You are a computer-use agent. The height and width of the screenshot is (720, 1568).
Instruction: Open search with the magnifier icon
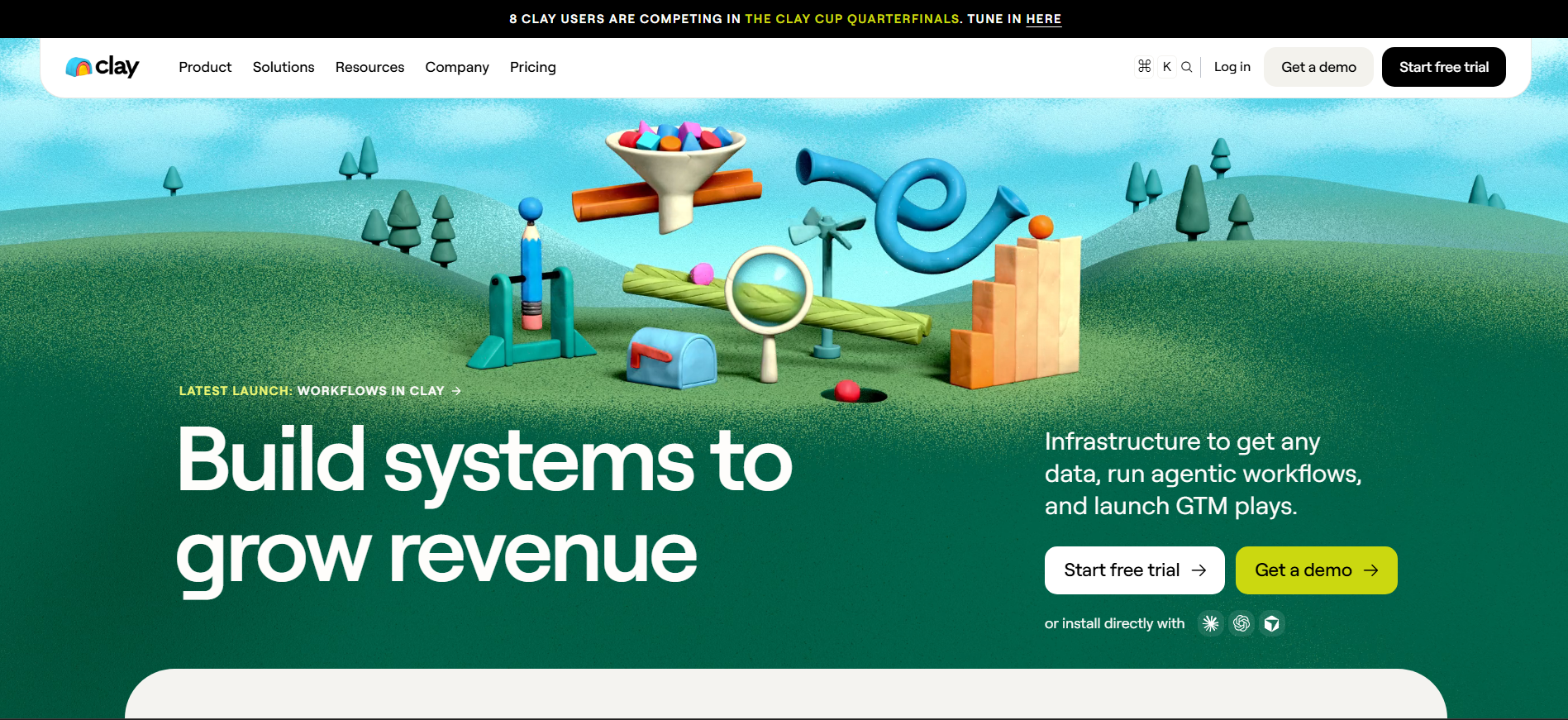pos(1187,67)
